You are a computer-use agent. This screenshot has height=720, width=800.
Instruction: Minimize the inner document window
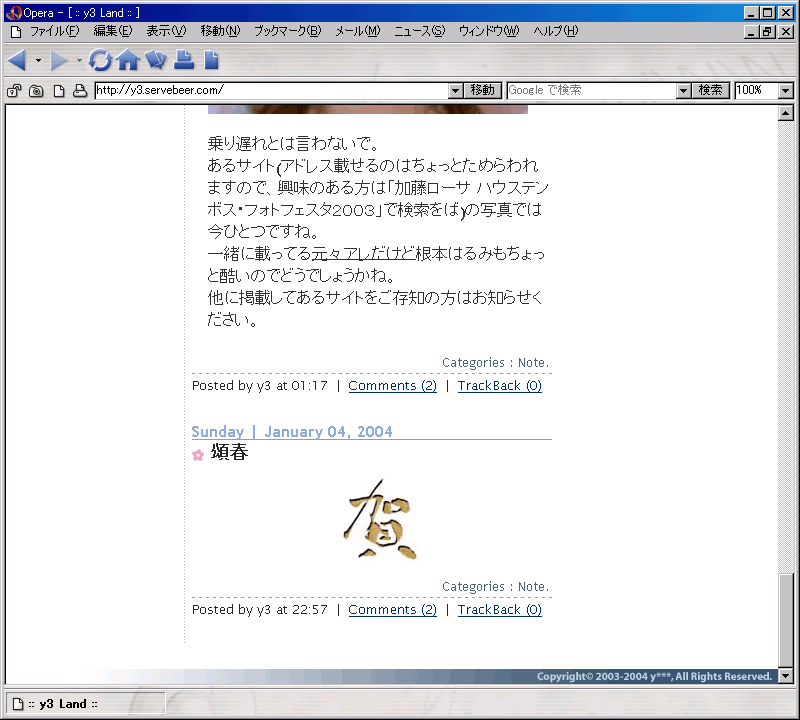click(751, 32)
